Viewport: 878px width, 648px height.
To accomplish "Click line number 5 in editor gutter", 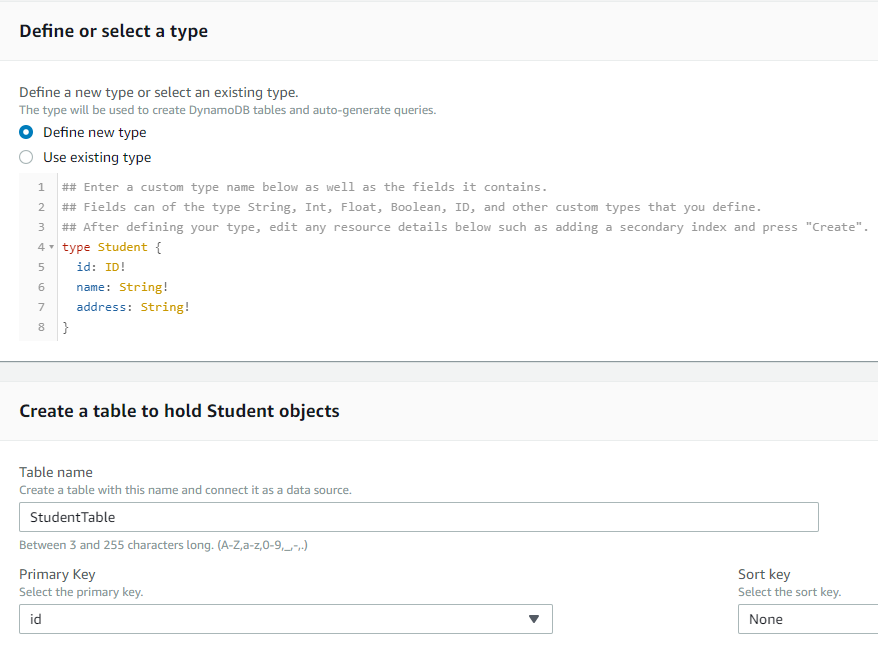I will (x=41, y=267).
